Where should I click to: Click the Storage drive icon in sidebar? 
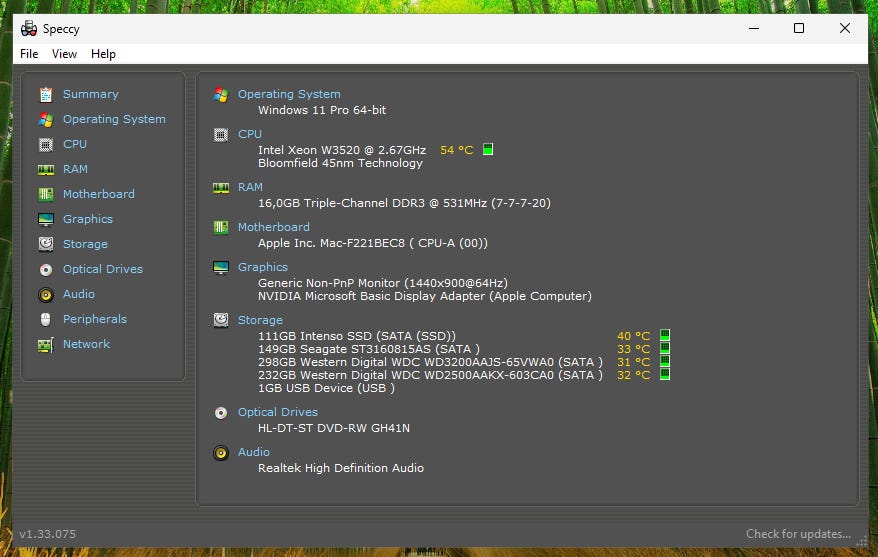coord(46,244)
